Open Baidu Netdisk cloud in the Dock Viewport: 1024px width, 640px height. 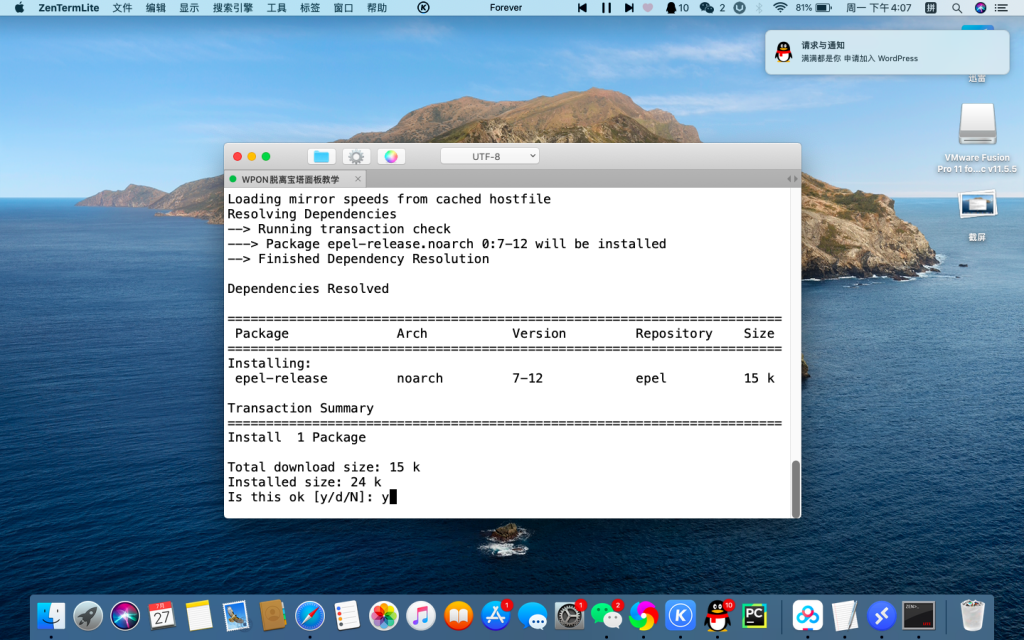pyautogui.click(x=807, y=615)
